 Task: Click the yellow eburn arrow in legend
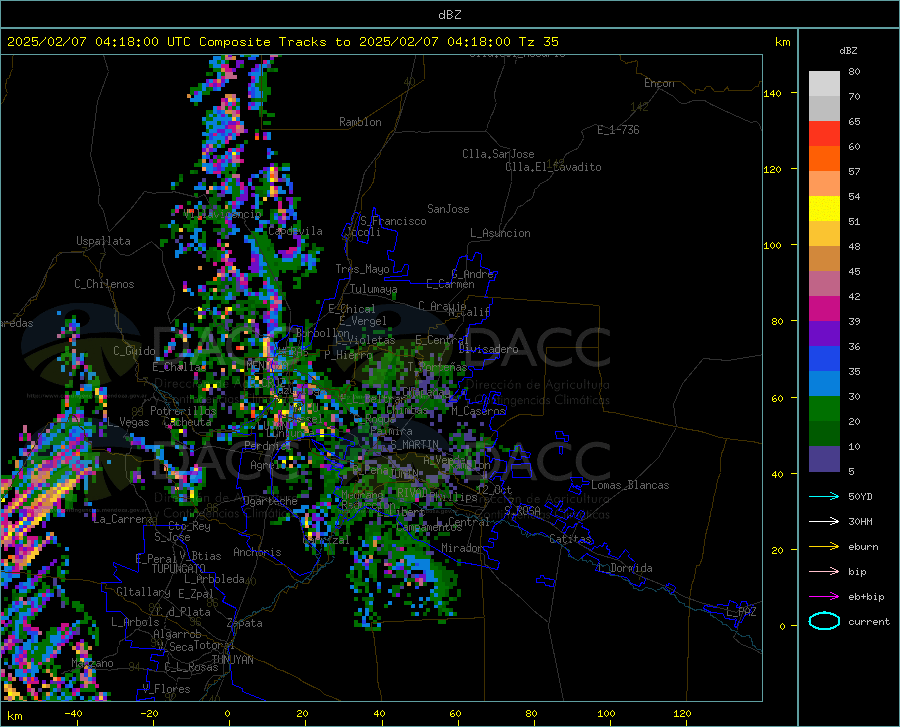point(824,547)
